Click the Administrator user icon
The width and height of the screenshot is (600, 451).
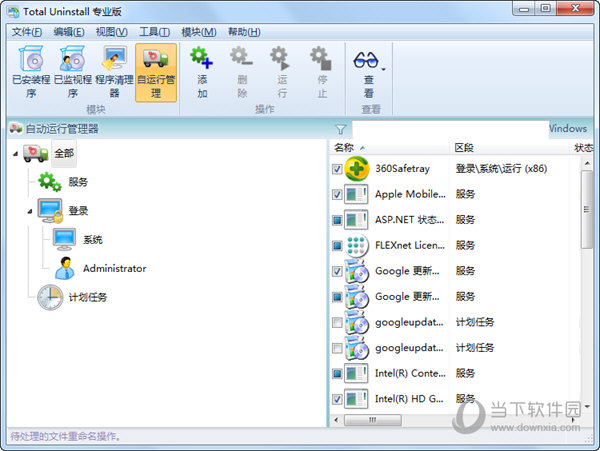tap(65, 268)
